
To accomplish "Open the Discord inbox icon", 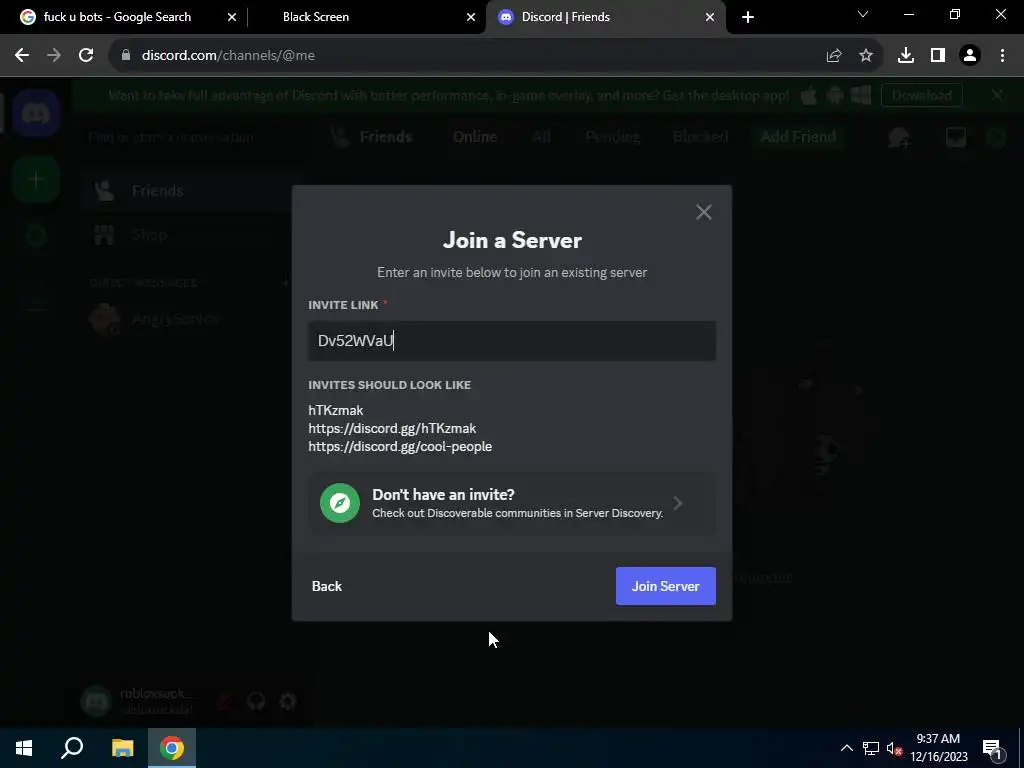I will tap(955, 137).
